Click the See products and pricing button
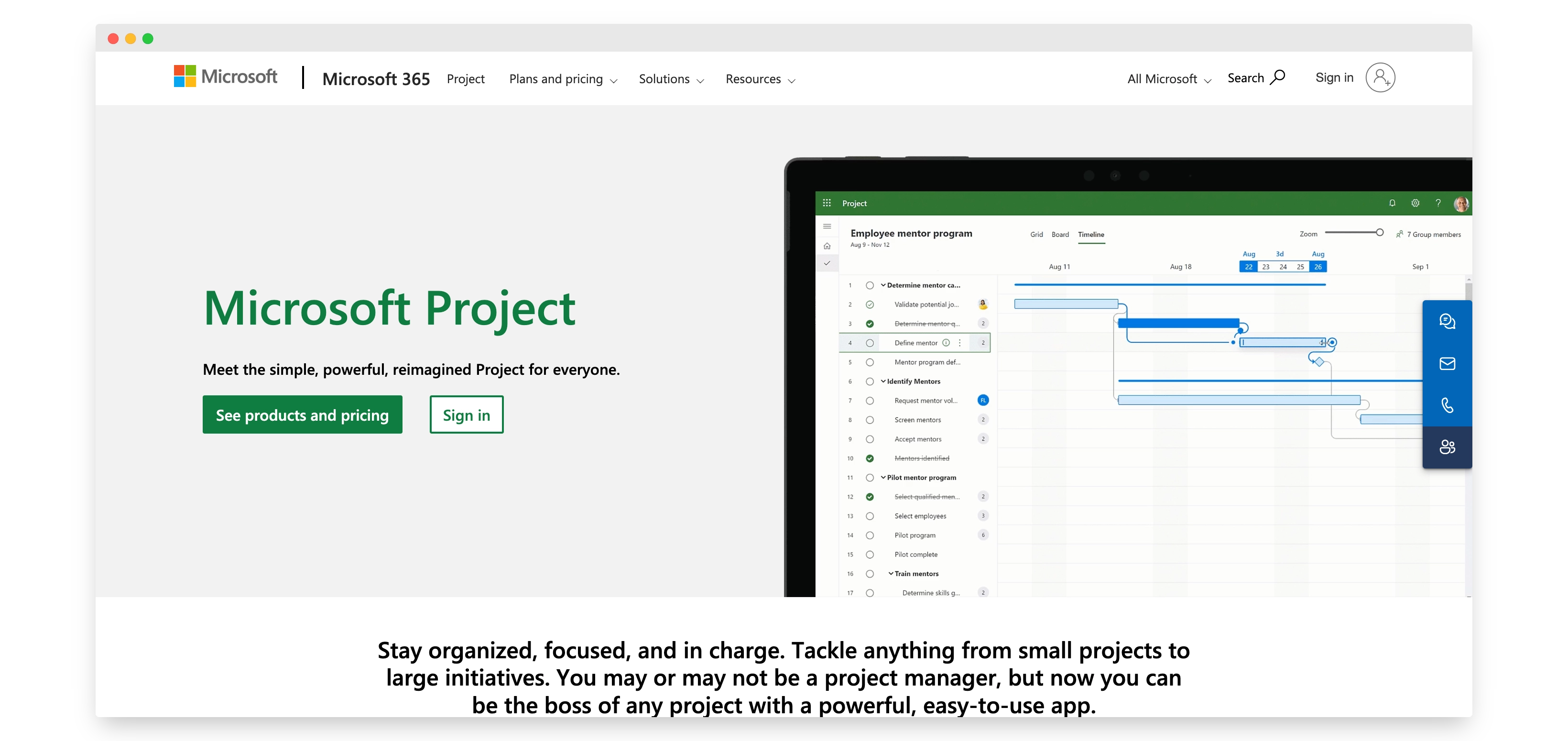Viewport: 1568px width, 741px height. (x=303, y=414)
